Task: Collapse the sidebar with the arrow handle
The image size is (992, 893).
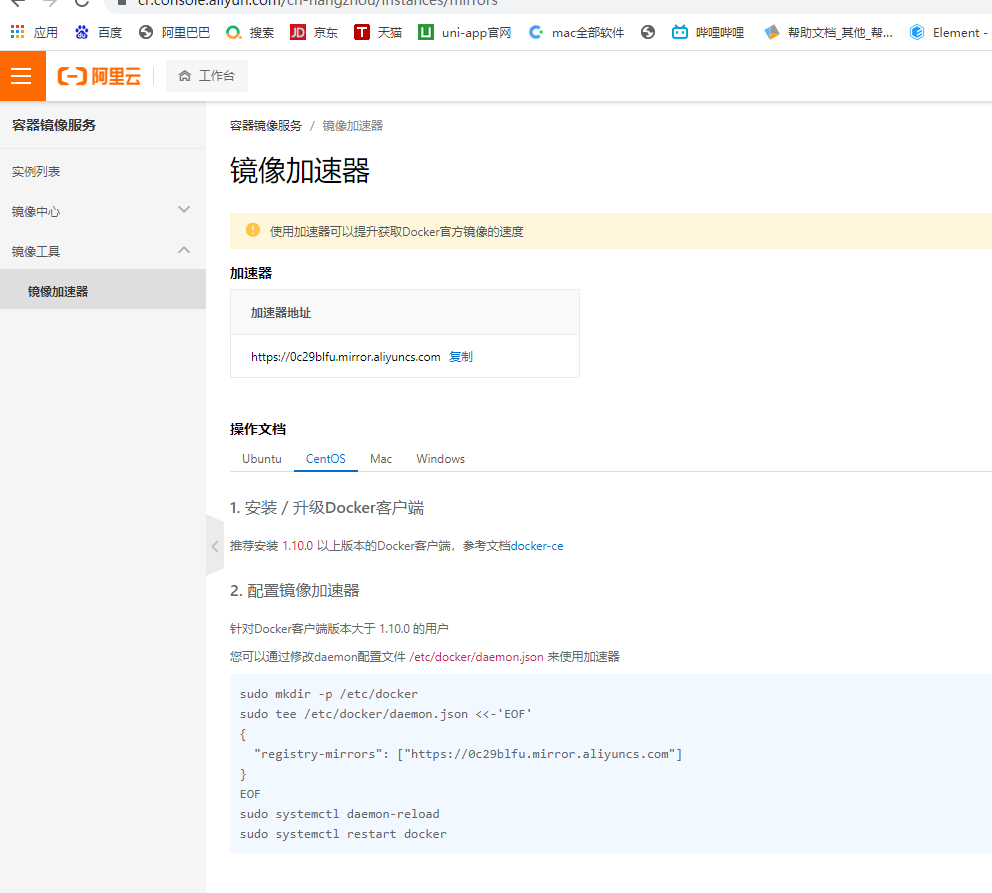Action: (215, 546)
